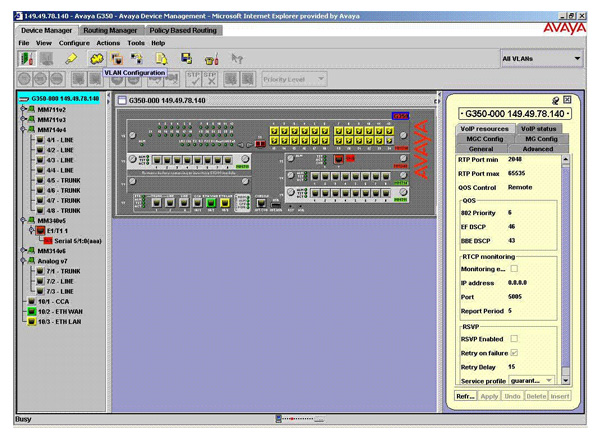Click the Delete button

pos(536,396)
